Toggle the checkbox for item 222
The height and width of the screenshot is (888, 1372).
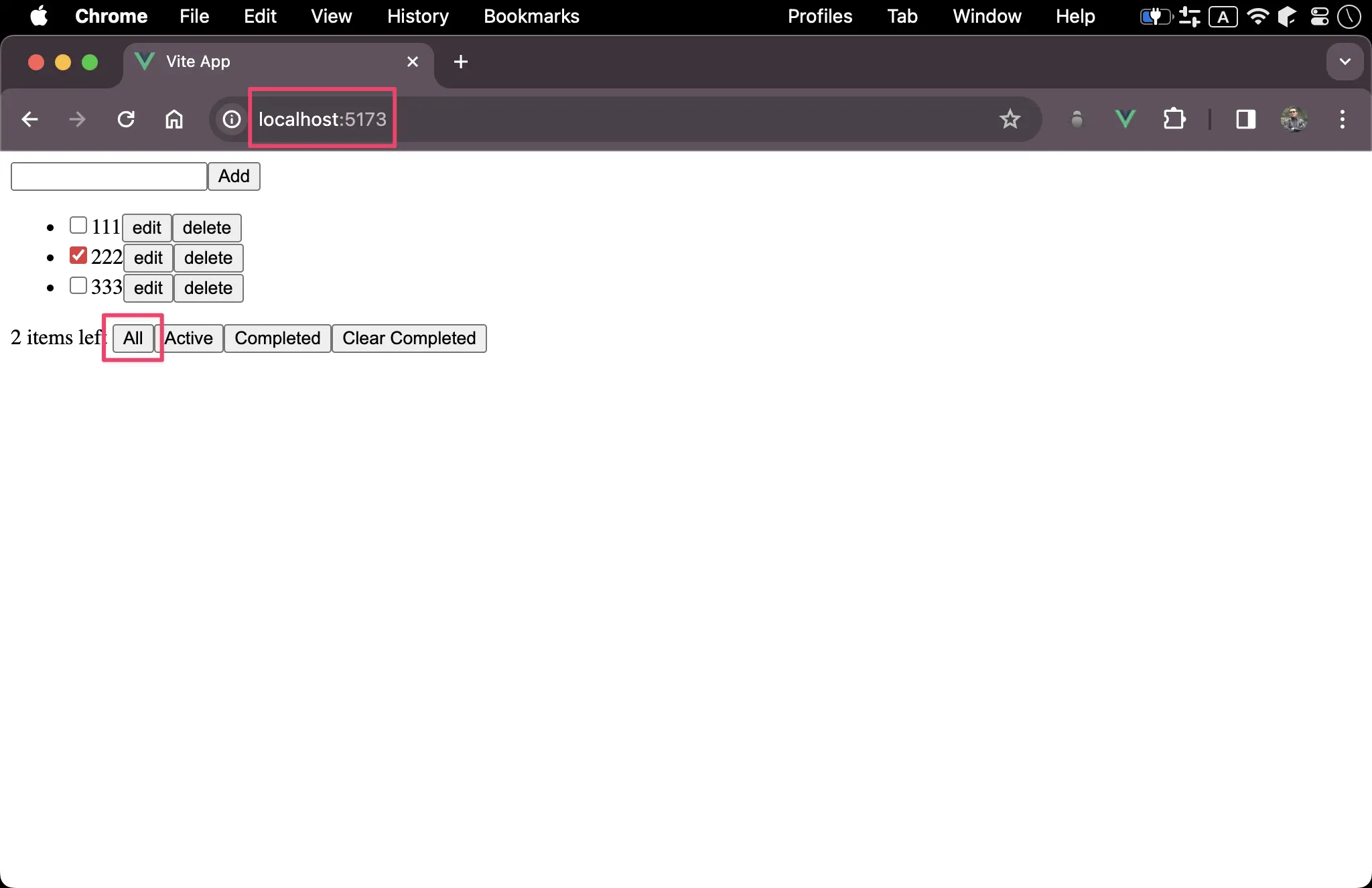[x=78, y=256]
